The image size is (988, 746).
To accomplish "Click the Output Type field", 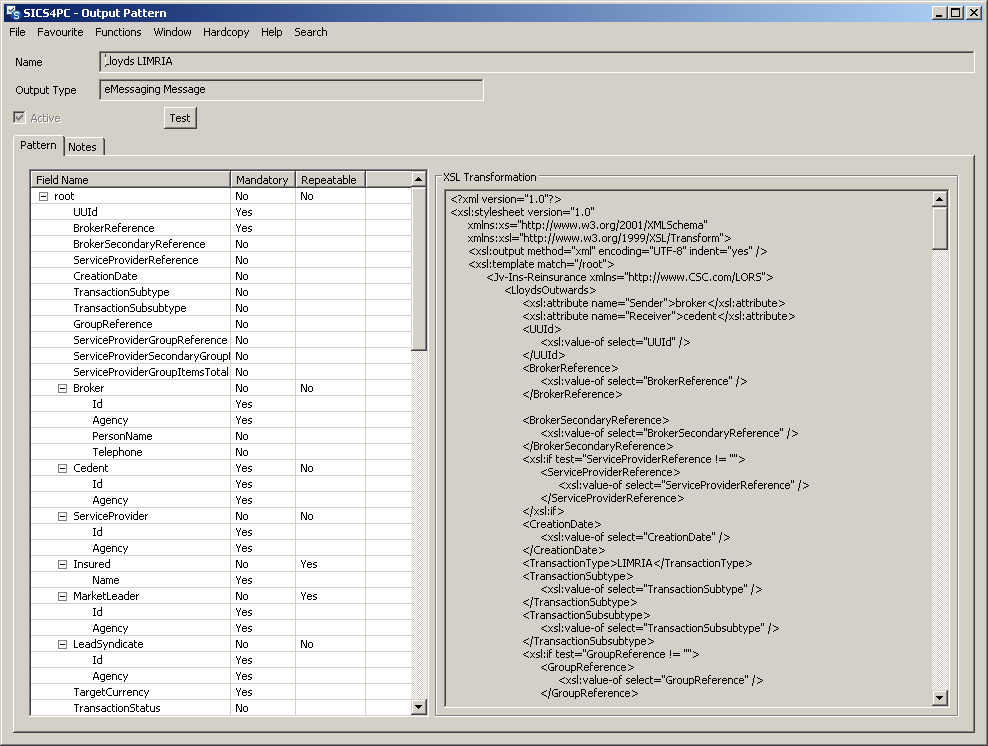I will tap(291, 90).
